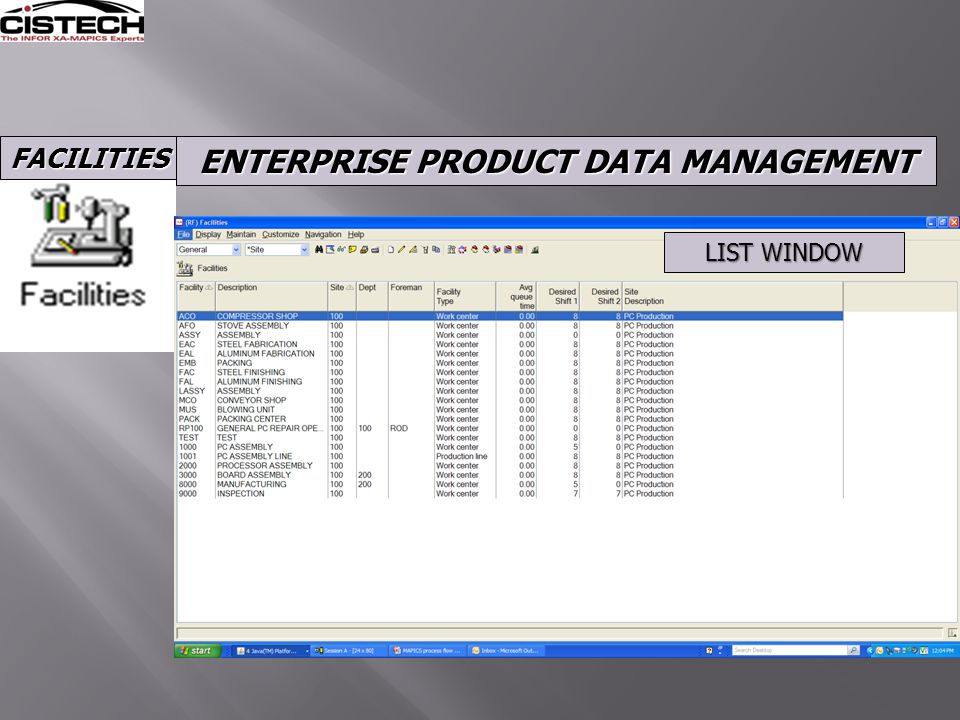Select the ACO COMPRESSOR SHOP row
Viewport: 960px width, 720px height.
click(x=510, y=317)
